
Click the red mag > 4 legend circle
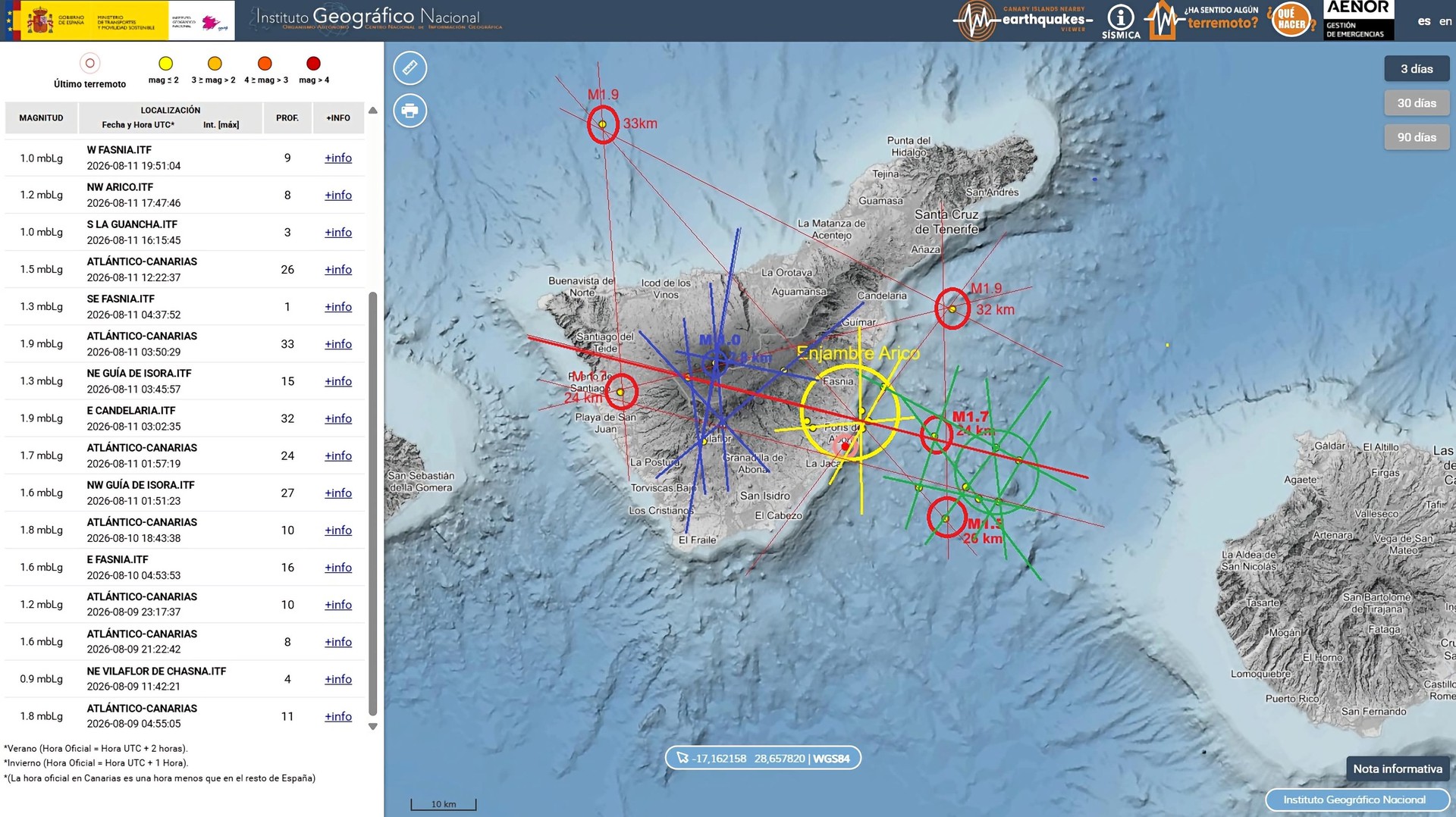tap(313, 63)
